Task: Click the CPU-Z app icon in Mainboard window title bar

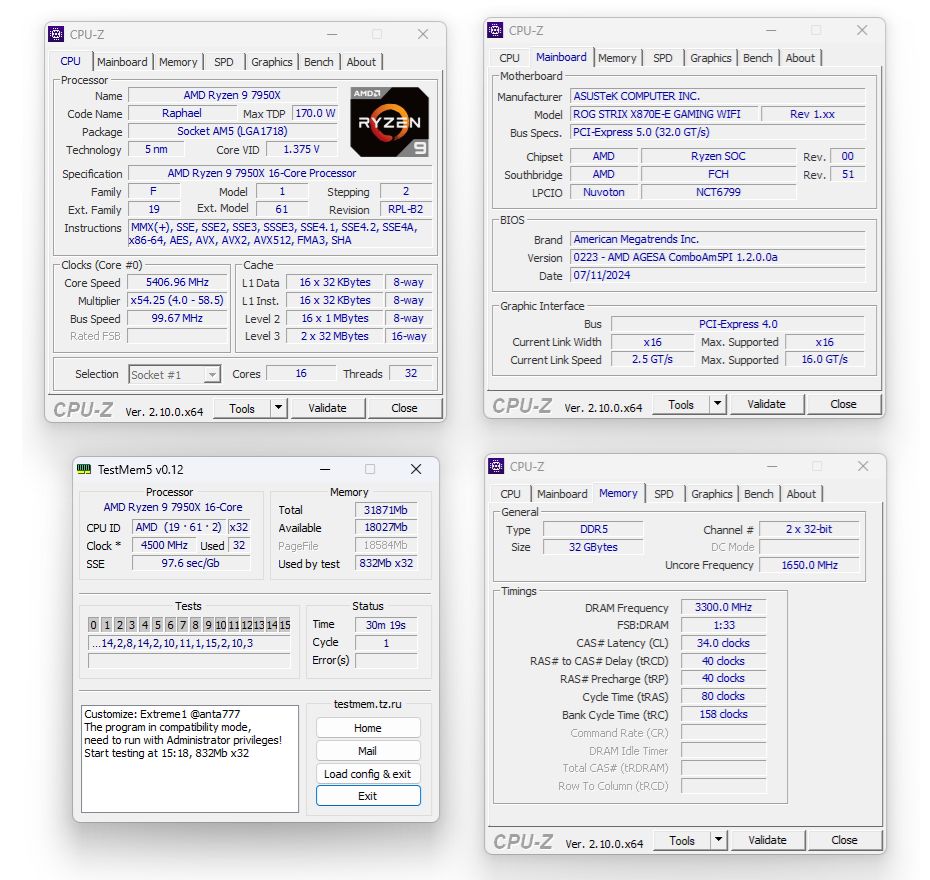Action: (x=495, y=30)
